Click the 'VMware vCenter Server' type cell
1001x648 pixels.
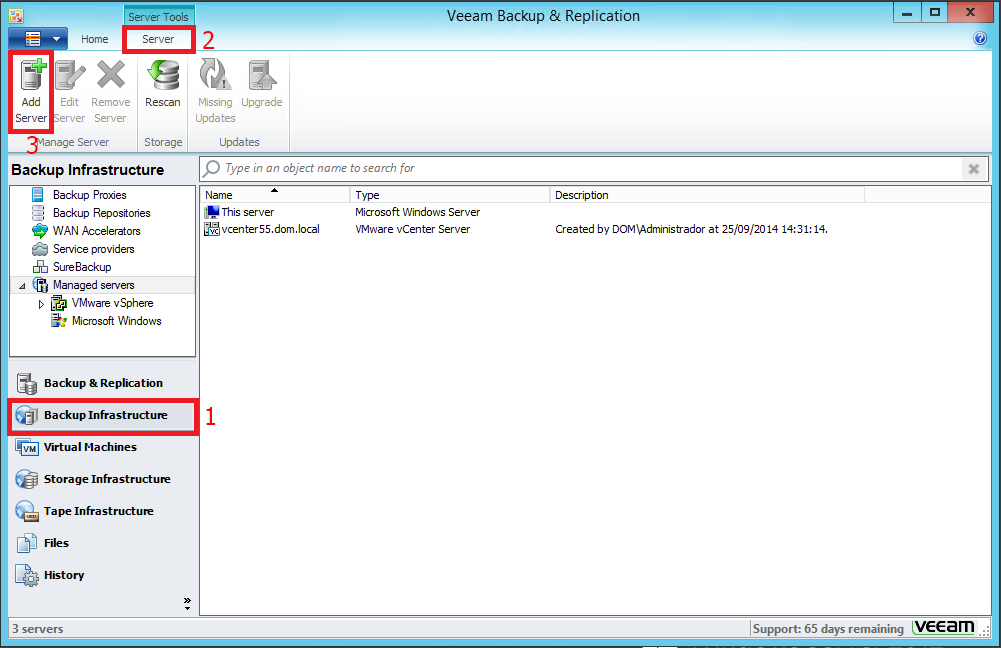pyautogui.click(x=412, y=229)
